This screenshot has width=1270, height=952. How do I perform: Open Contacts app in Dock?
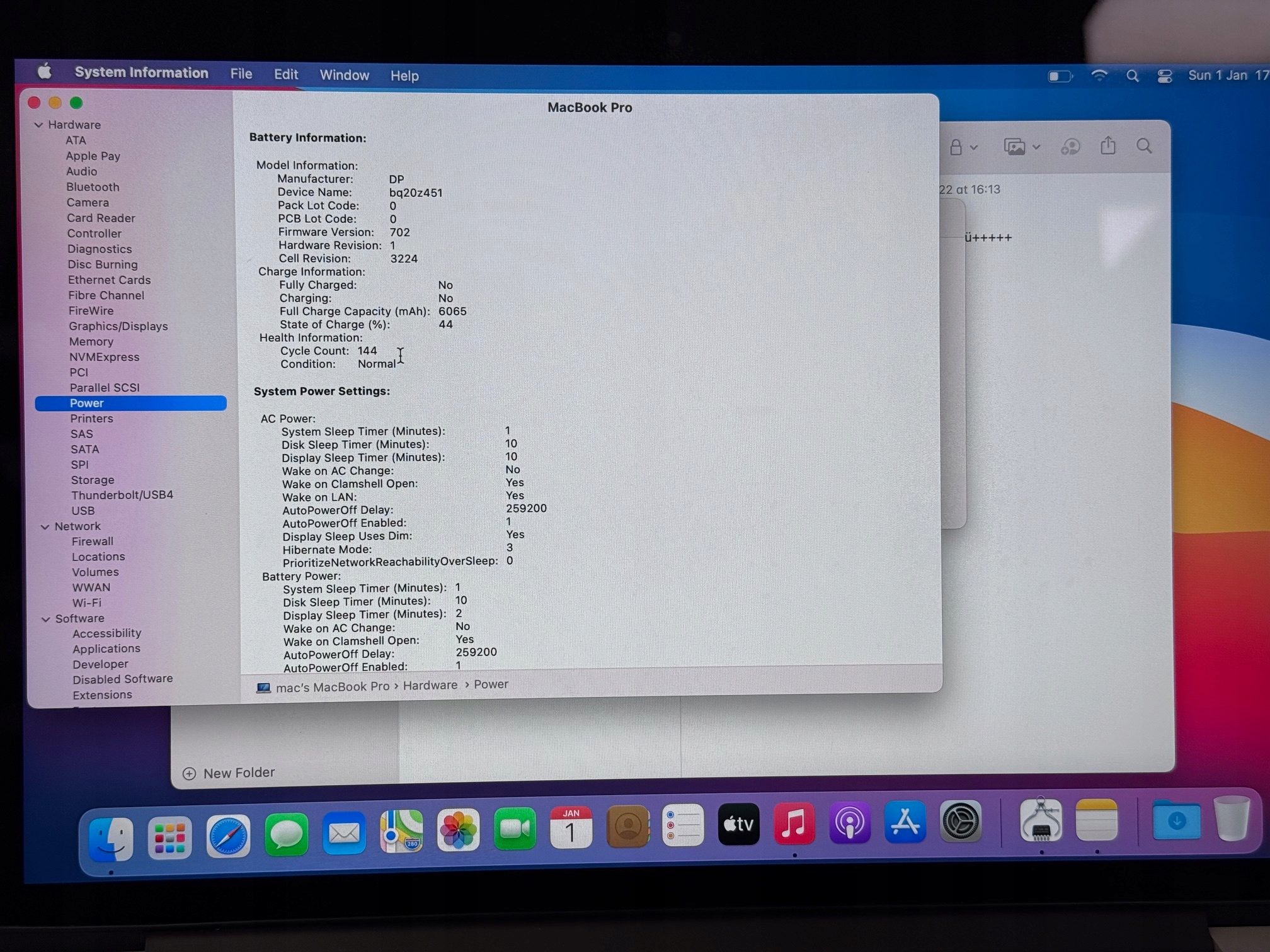point(627,826)
